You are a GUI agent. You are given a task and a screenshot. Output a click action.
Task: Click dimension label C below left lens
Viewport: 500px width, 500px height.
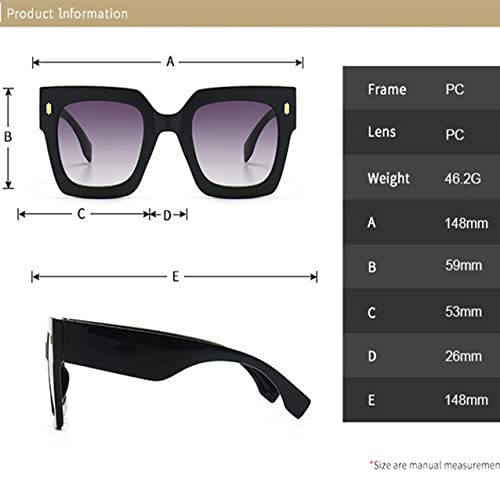click(81, 214)
